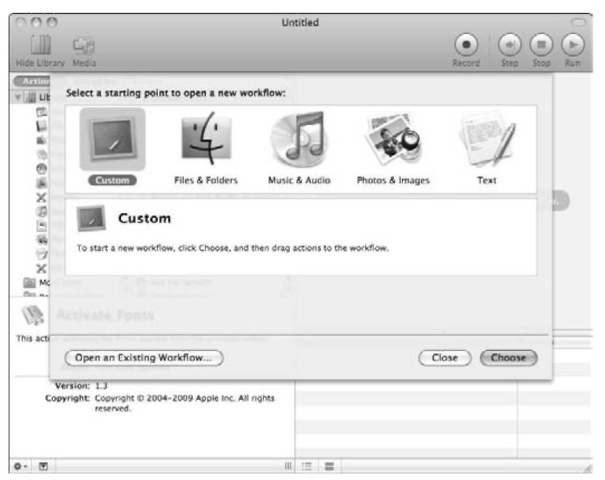
Task: Open the gear action menu at bottom left
Action: [20, 466]
